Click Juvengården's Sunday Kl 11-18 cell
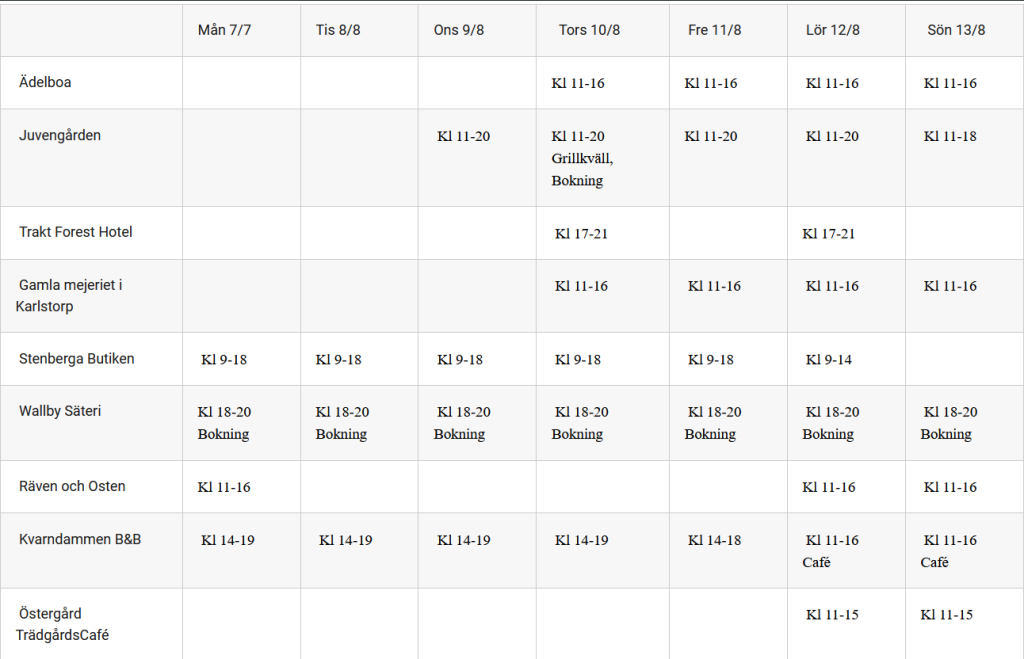1024x659 pixels. (x=950, y=136)
